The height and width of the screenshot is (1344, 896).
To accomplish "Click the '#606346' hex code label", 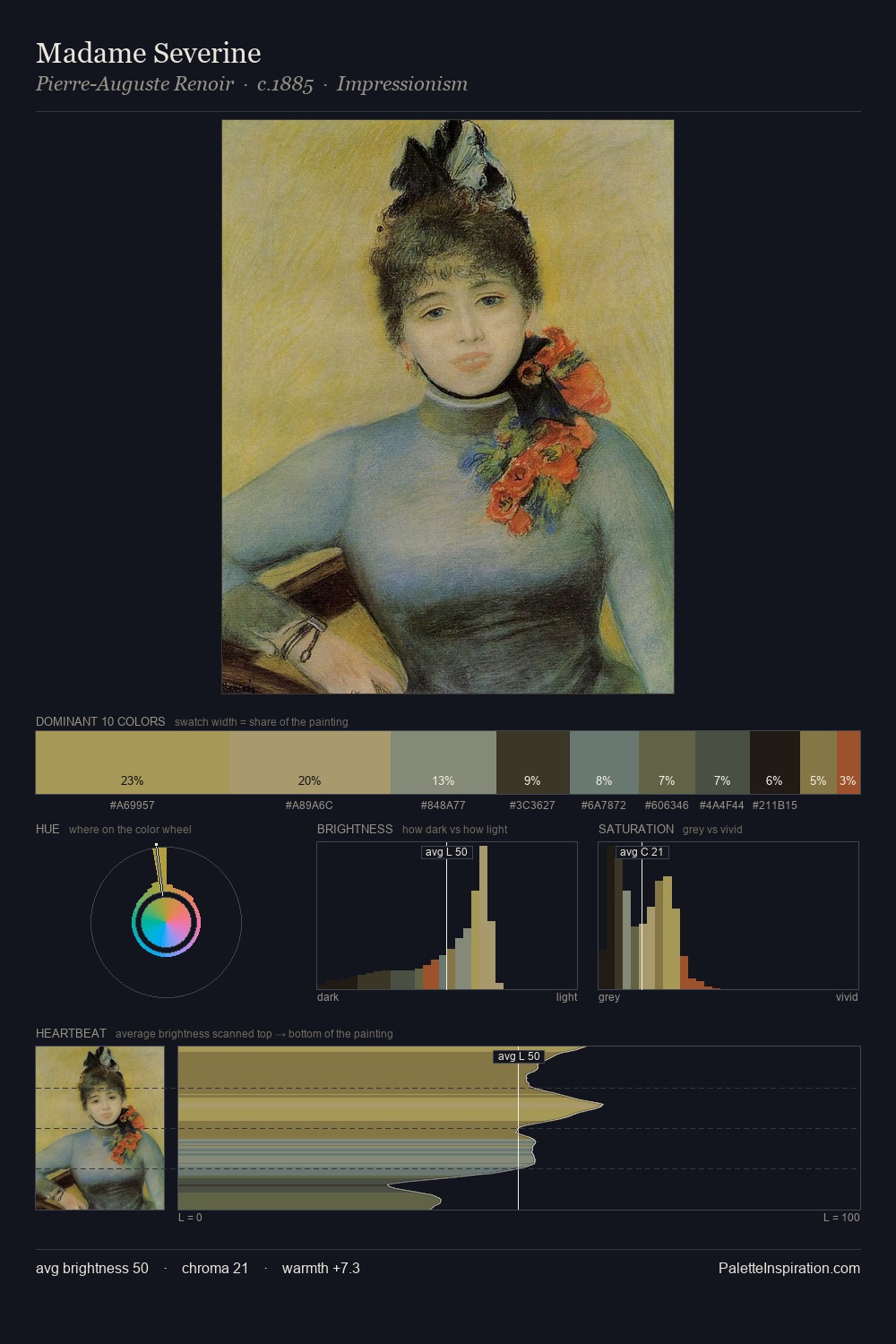I will pos(667,806).
